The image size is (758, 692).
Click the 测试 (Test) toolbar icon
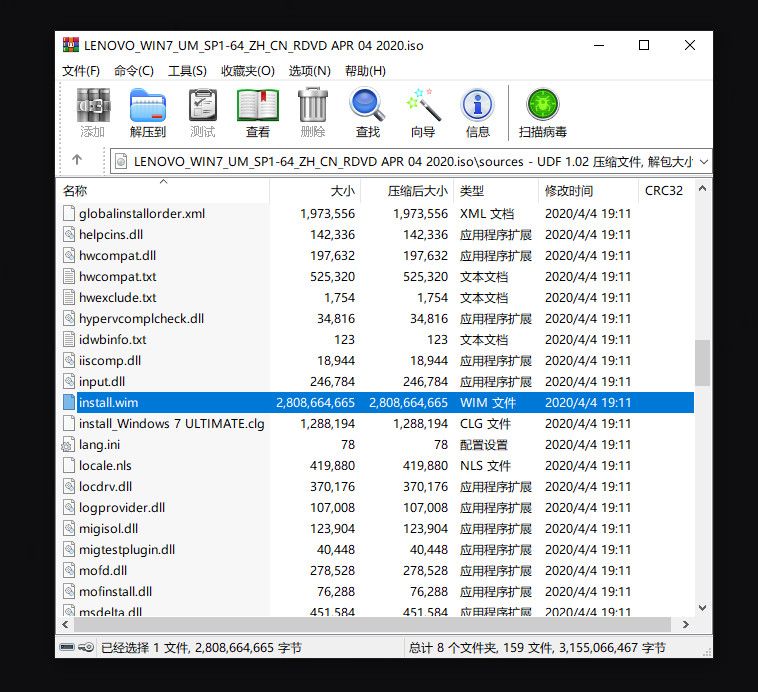203,105
